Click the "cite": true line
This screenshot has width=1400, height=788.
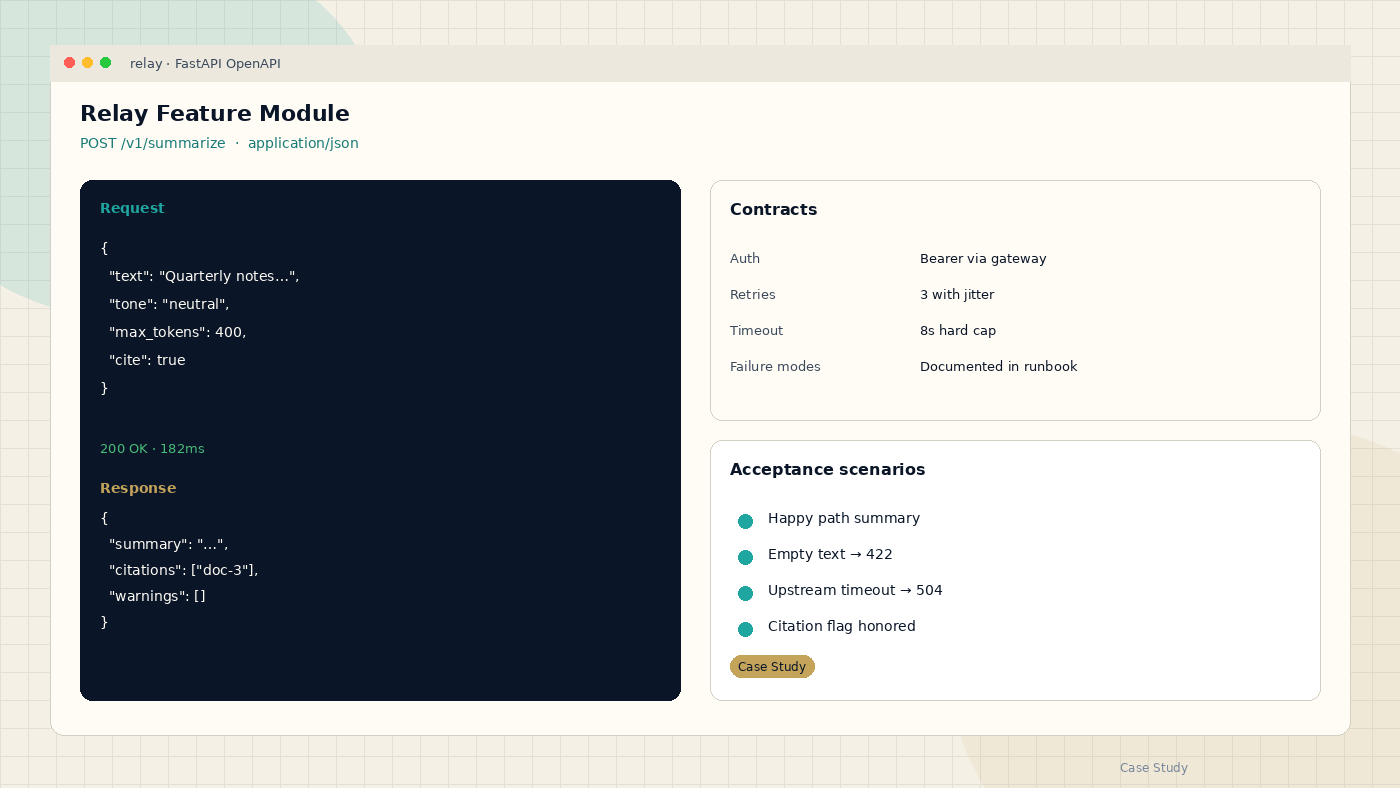click(x=147, y=360)
